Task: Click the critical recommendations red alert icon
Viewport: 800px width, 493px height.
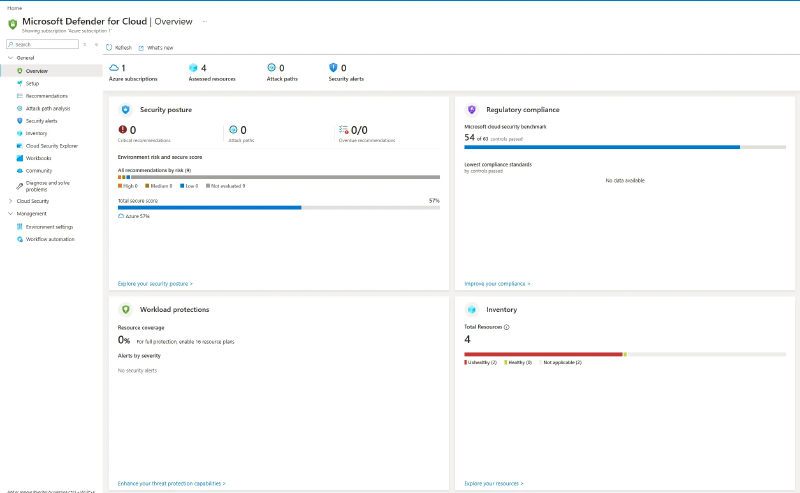Action: (122, 130)
